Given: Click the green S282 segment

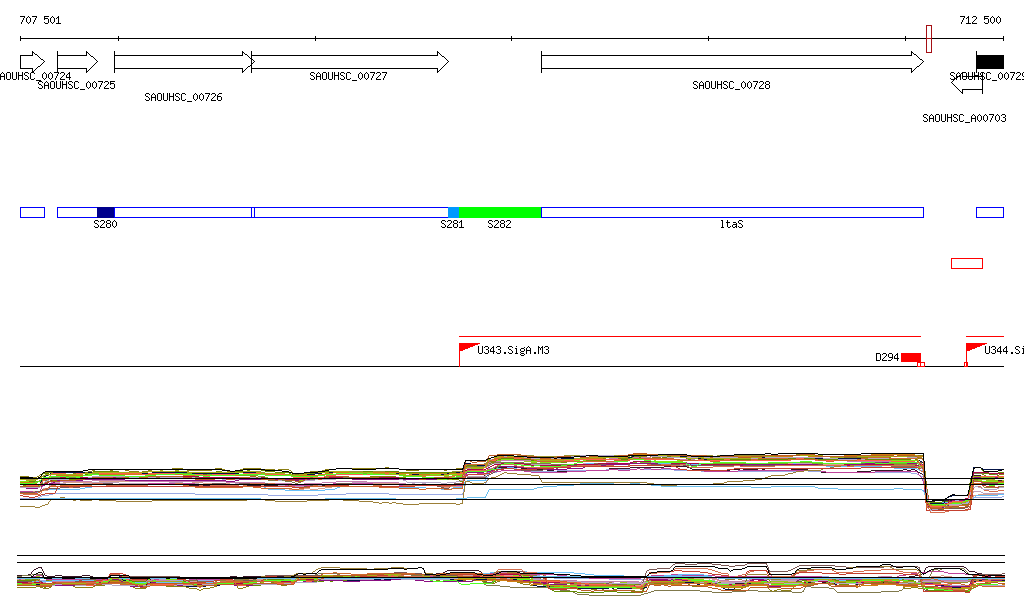Looking at the screenshot, I should point(500,212).
